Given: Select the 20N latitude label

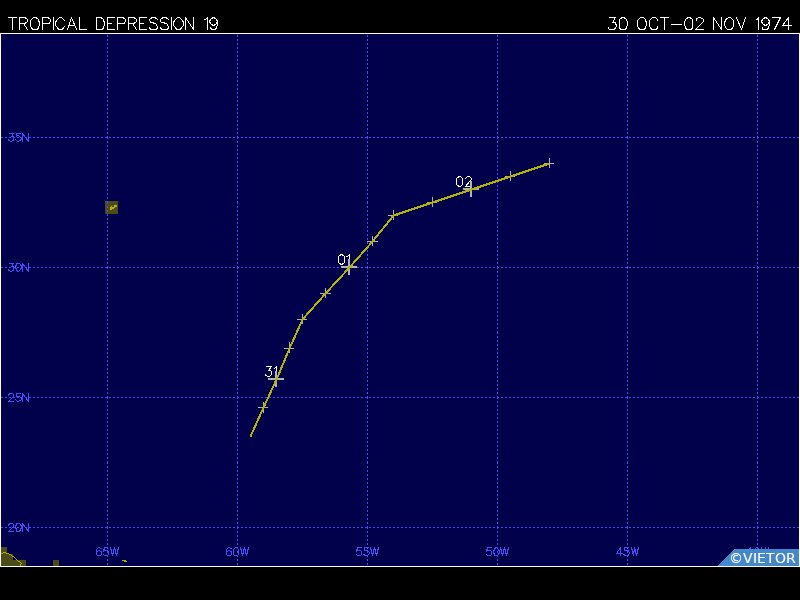Looking at the screenshot, I should [x=18, y=527].
